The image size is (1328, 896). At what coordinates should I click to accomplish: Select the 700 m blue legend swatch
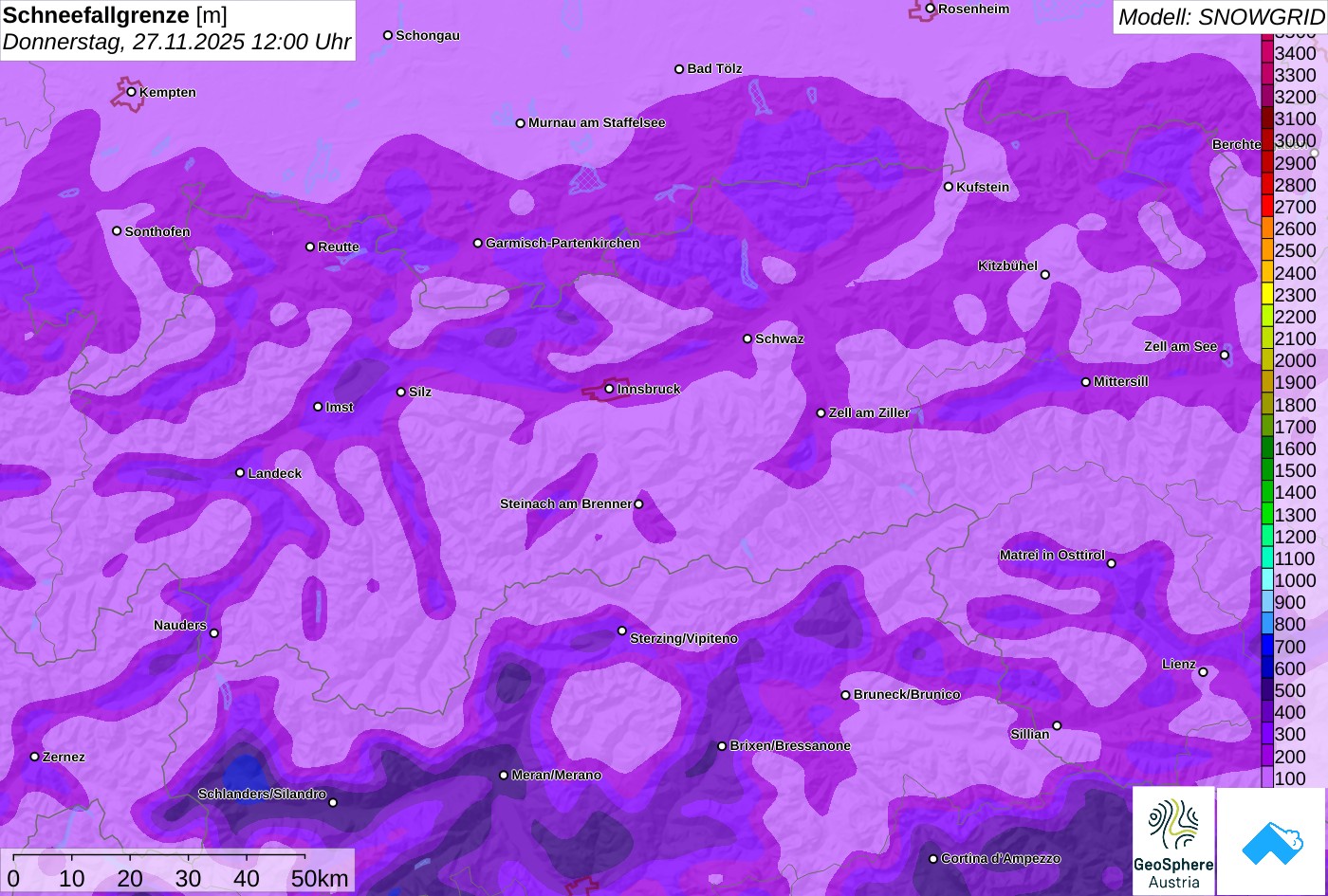pos(1267,647)
